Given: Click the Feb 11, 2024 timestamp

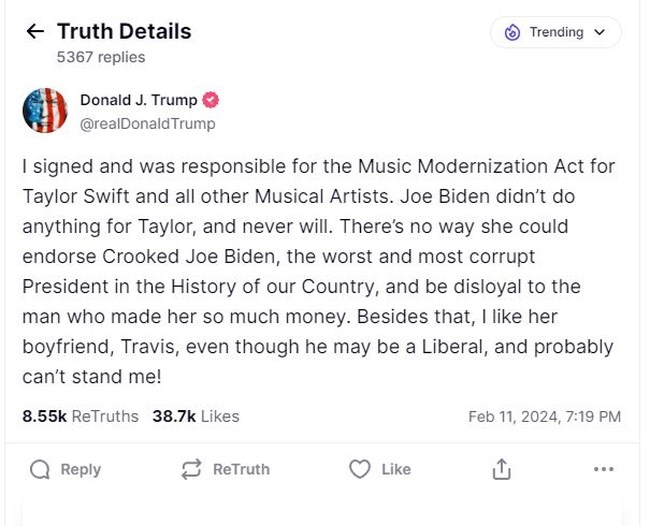Looking at the screenshot, I should point(544,416).
